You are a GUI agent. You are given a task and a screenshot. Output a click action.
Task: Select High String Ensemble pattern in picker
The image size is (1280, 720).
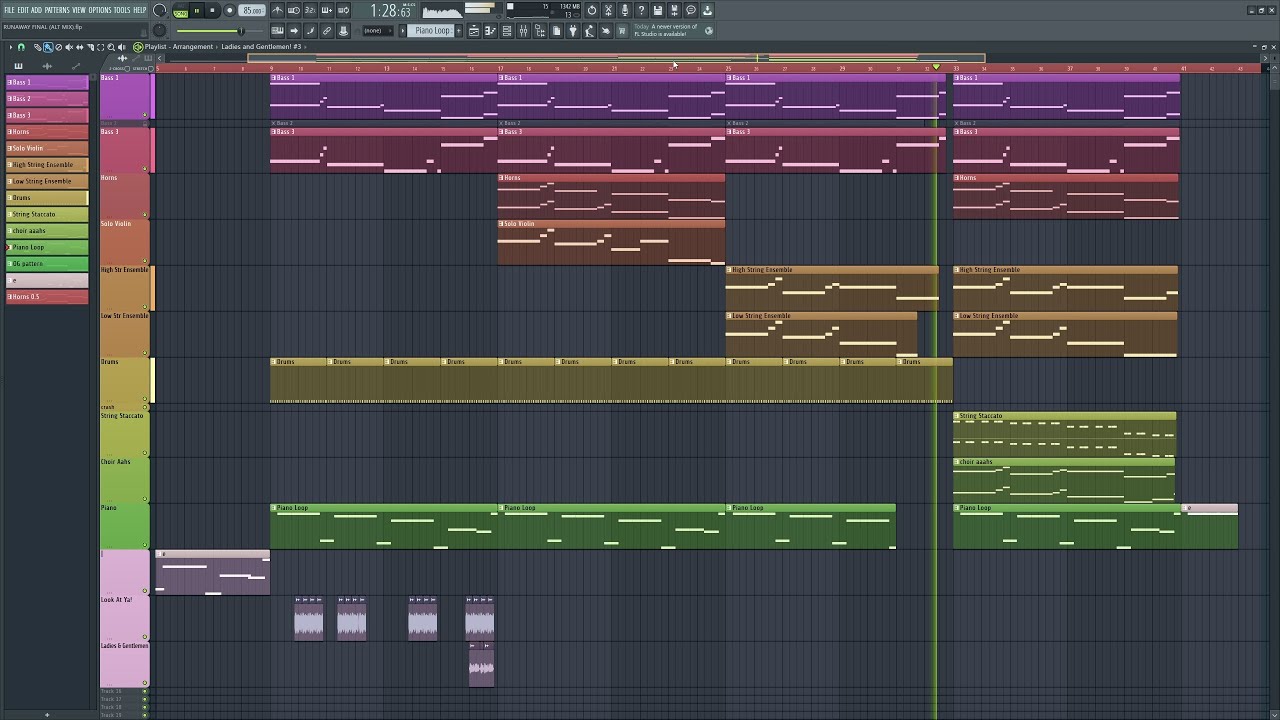click(47, 164)
